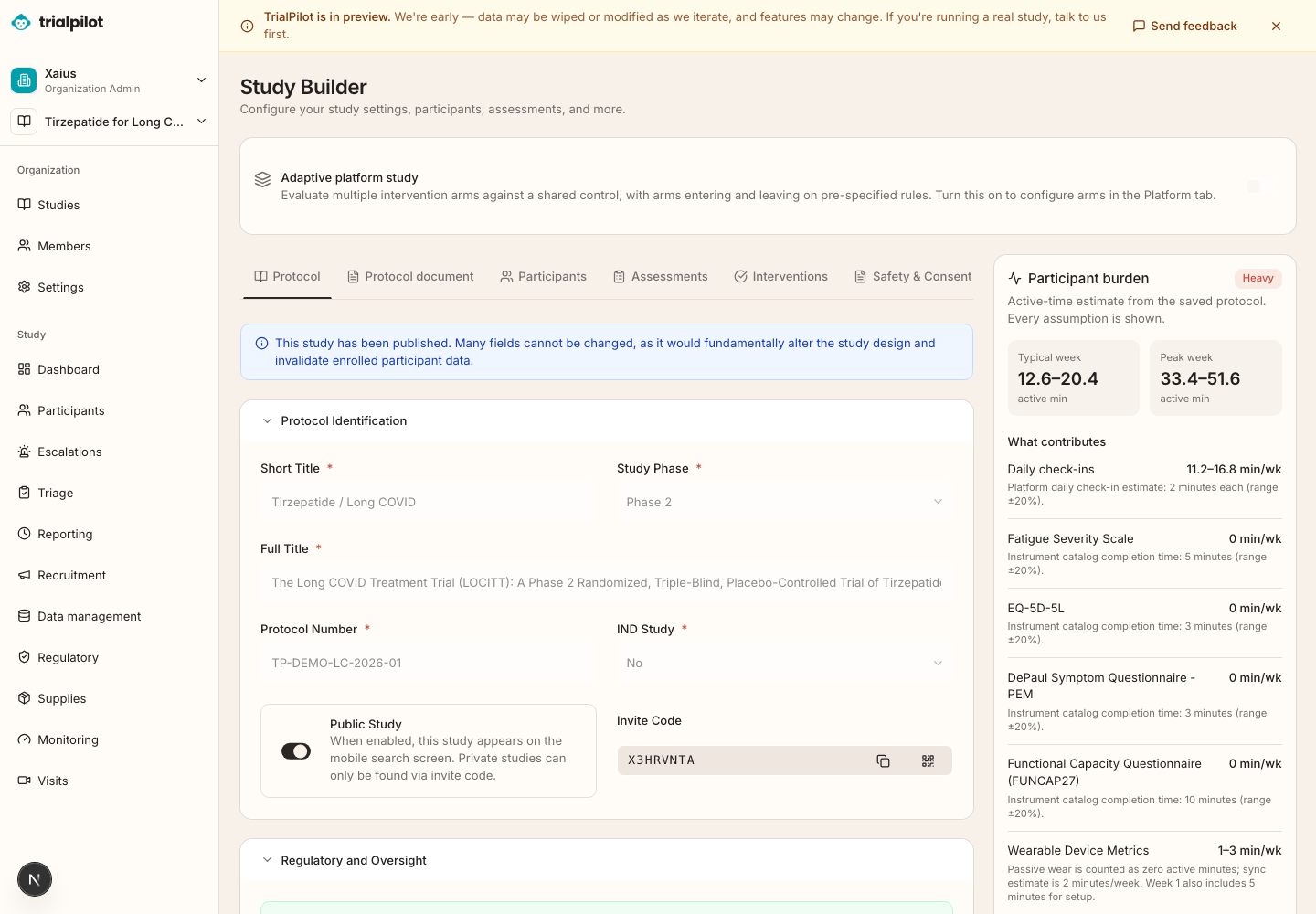
Task: Click the Wearable Device Metrics row
Action: pyautogui.click(x=1144, y=873)
